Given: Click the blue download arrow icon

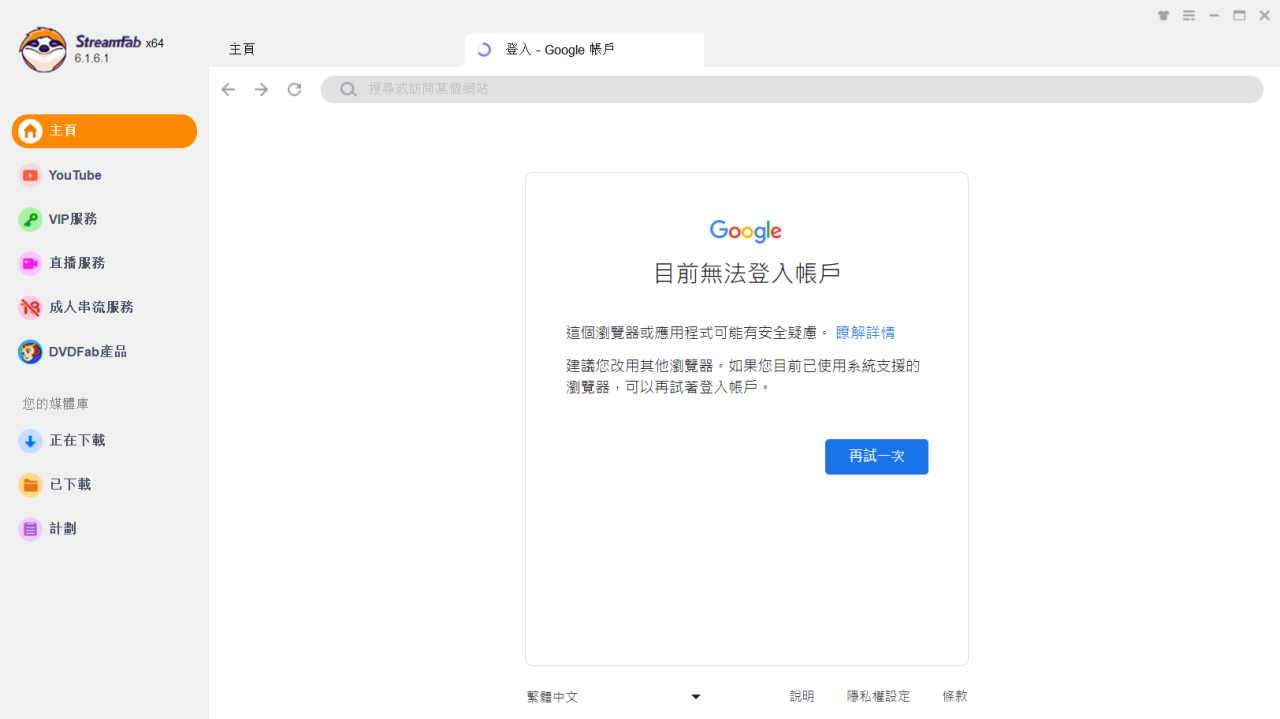Looking at the screenshot, I should click(x=30, y=441).
